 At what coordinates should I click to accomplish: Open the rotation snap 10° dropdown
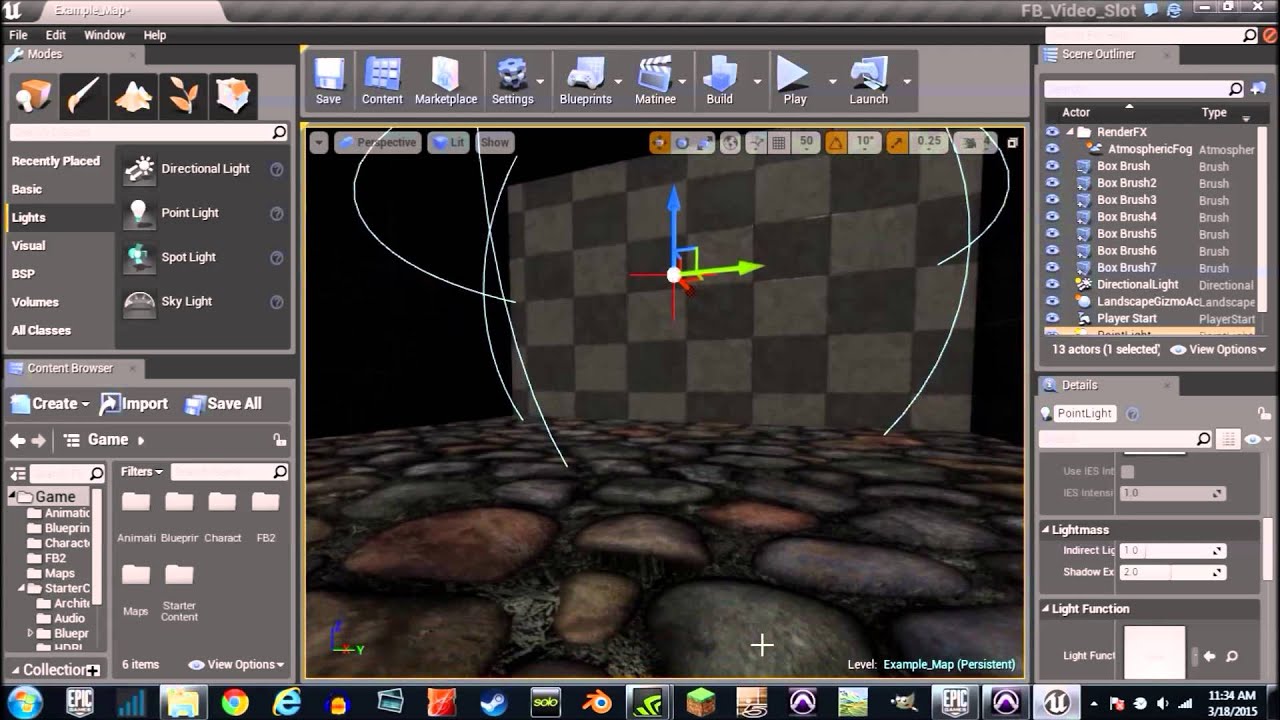(x=865, y=142)
